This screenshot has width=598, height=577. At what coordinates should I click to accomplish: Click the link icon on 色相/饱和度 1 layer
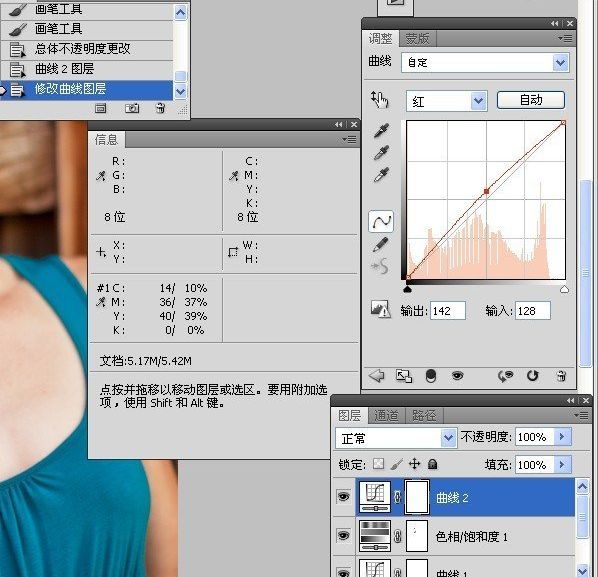click(x=397, y=536)
